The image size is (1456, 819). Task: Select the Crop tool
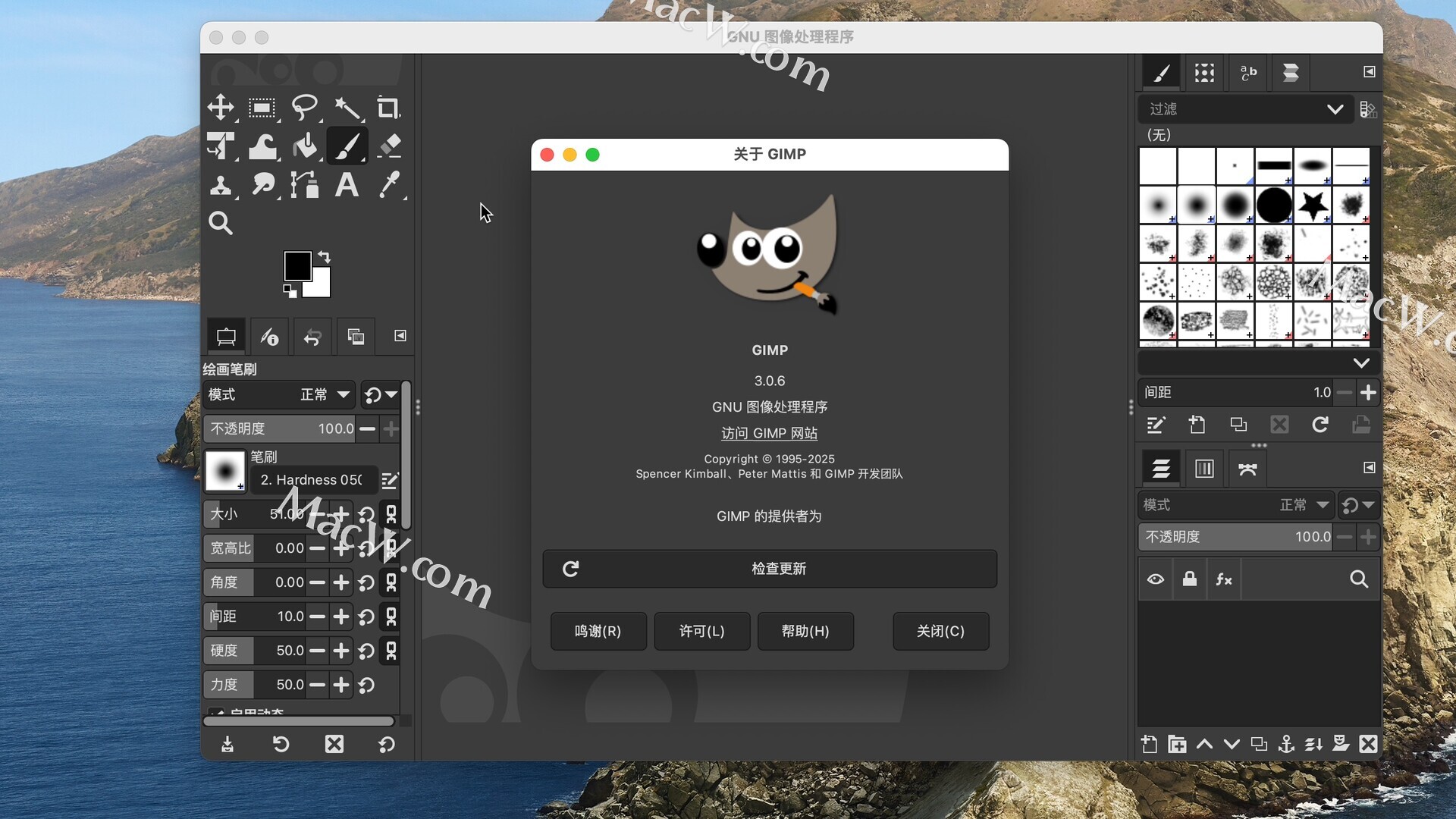pyautogui.click(x=388, y=108)
